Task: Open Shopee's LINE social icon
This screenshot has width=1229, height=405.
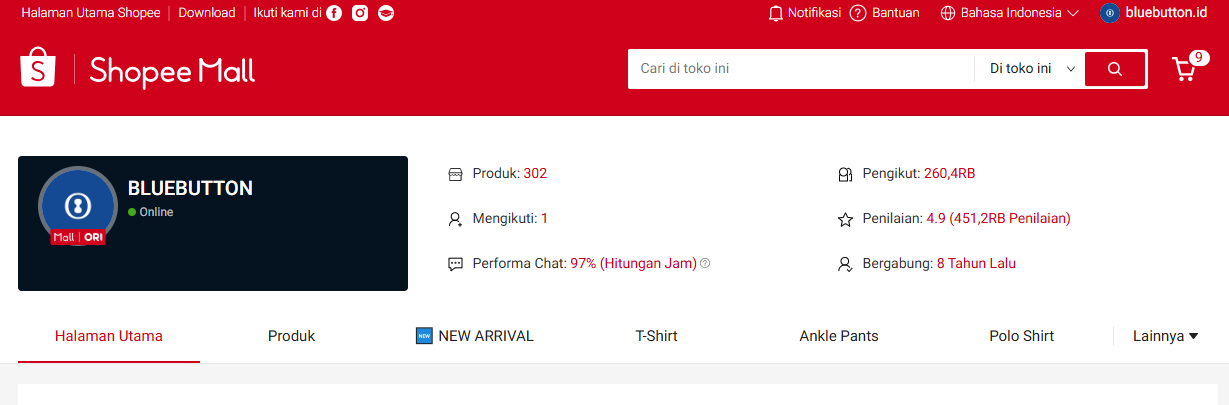Action: click(x=386, y=13)
